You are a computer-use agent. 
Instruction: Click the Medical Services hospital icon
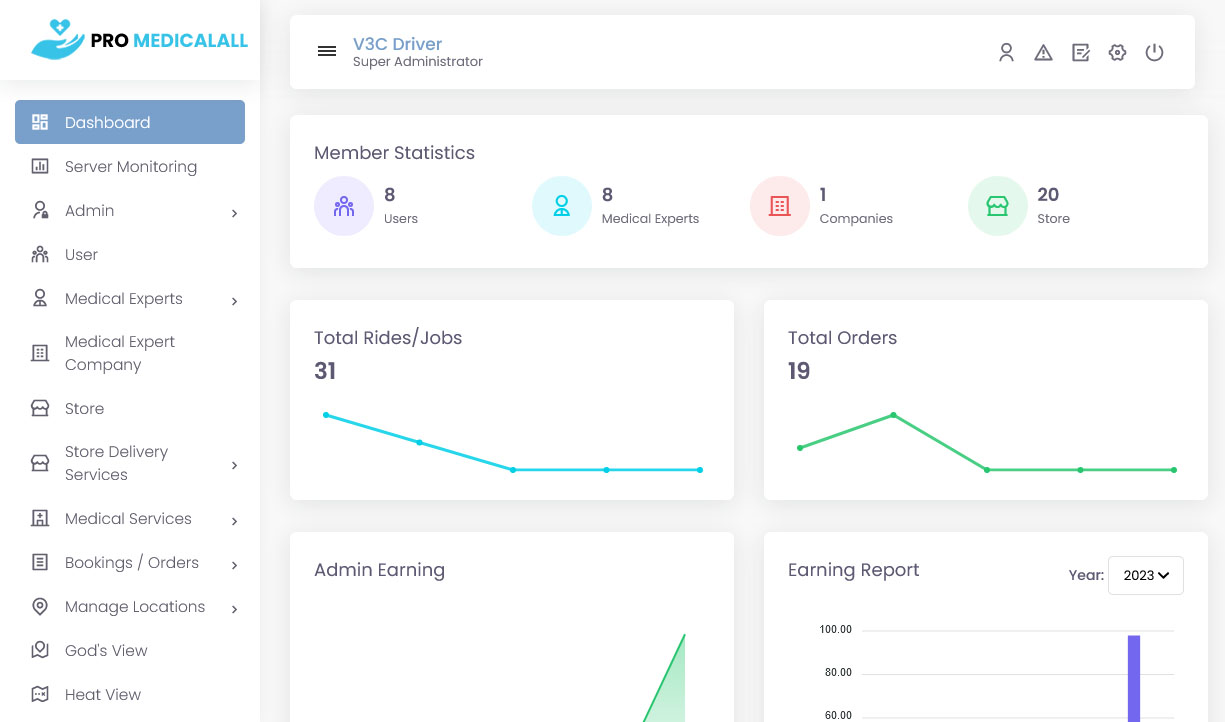coord(40,518)
